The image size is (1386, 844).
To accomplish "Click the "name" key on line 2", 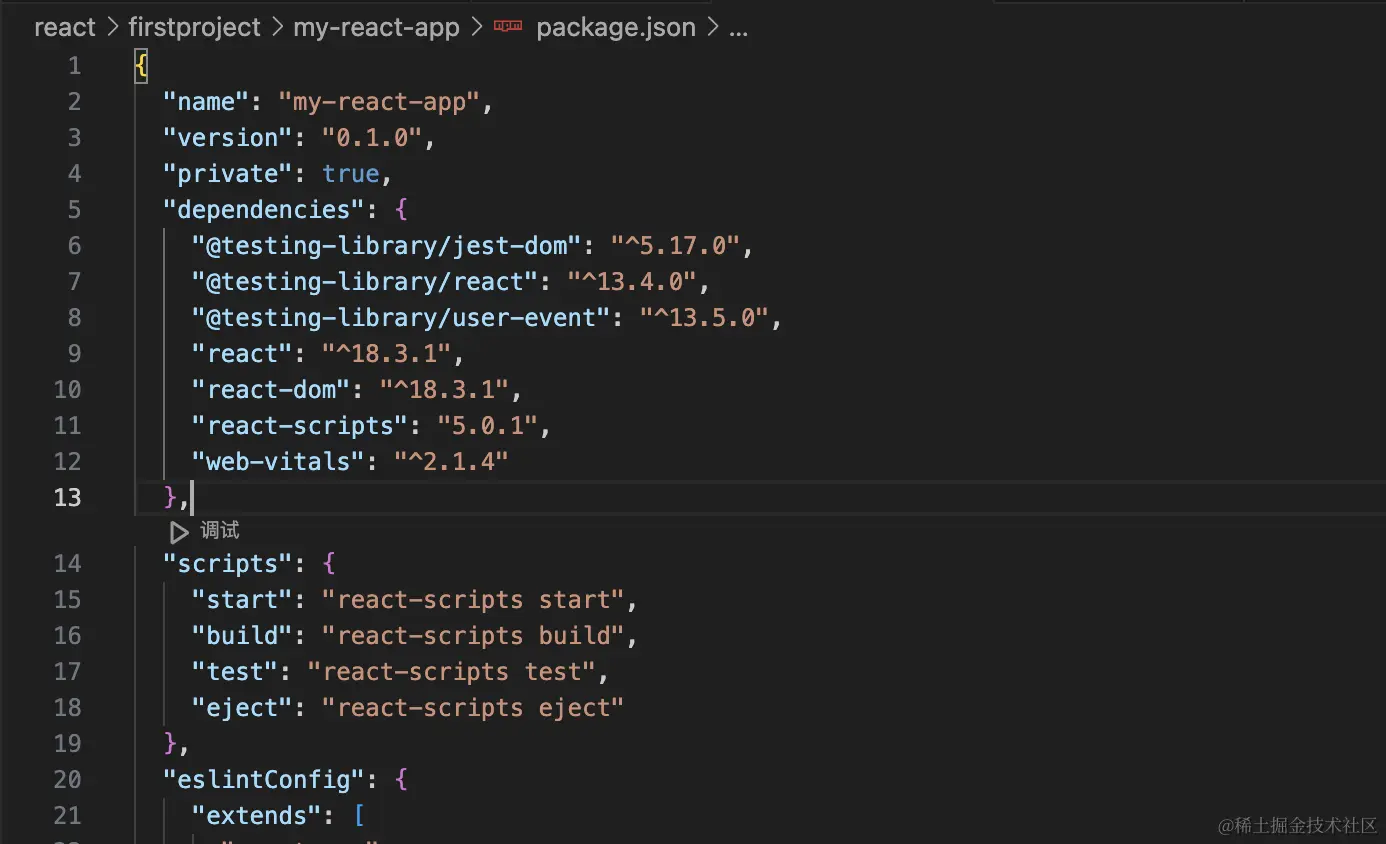I will tap(206, 102).
